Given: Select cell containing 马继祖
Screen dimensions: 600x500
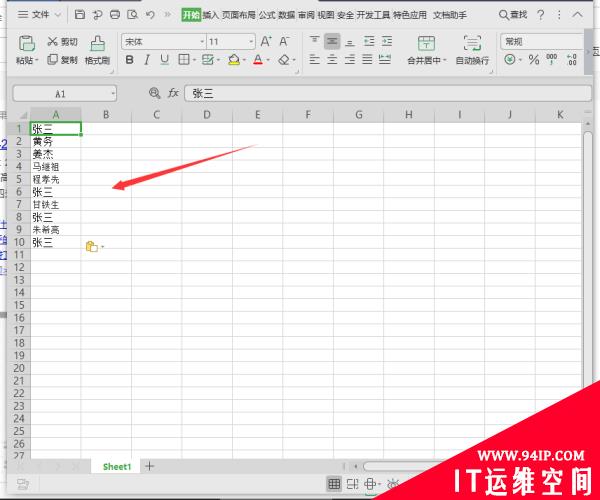Looking at the screenshot, I should (x=56, y=167).
